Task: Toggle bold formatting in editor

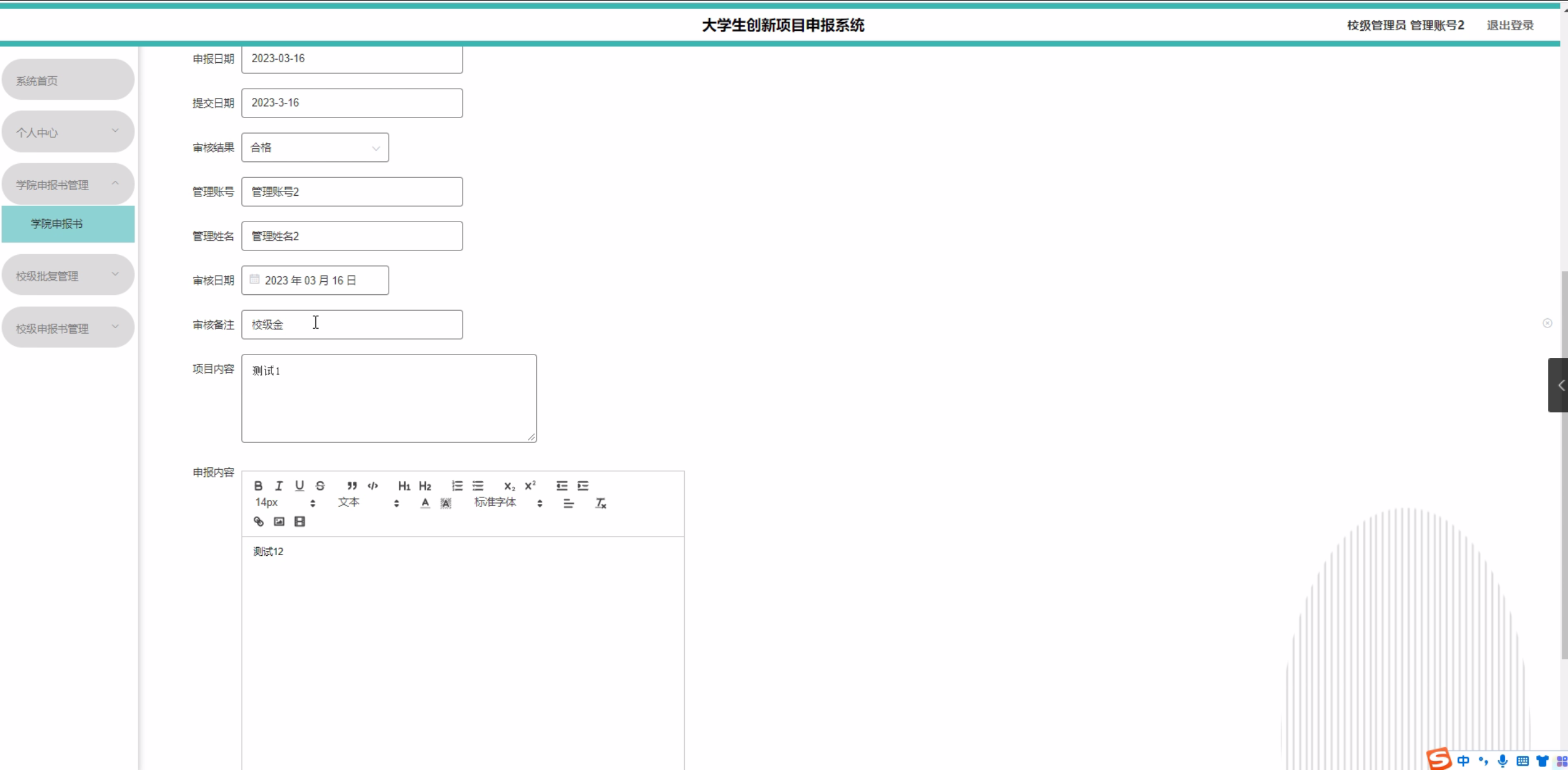Action: pos(258,486)
